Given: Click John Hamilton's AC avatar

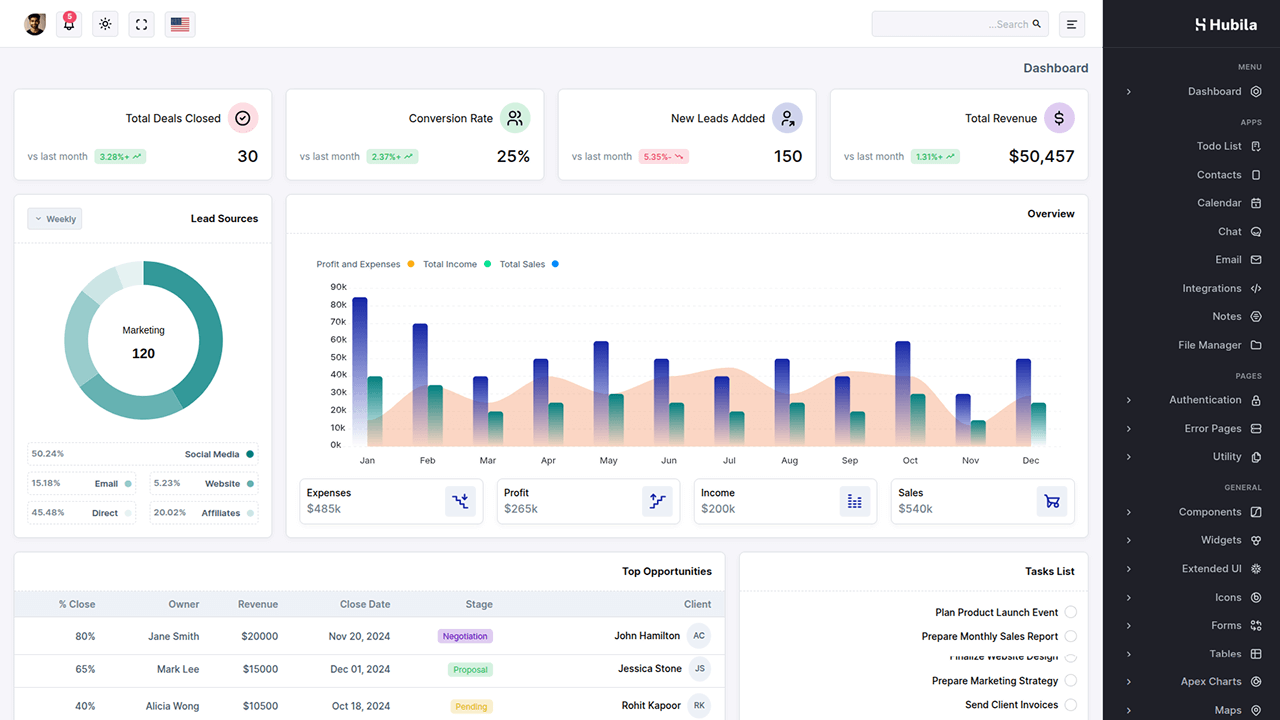Looking at the screenshot, I should click(699, 636).
